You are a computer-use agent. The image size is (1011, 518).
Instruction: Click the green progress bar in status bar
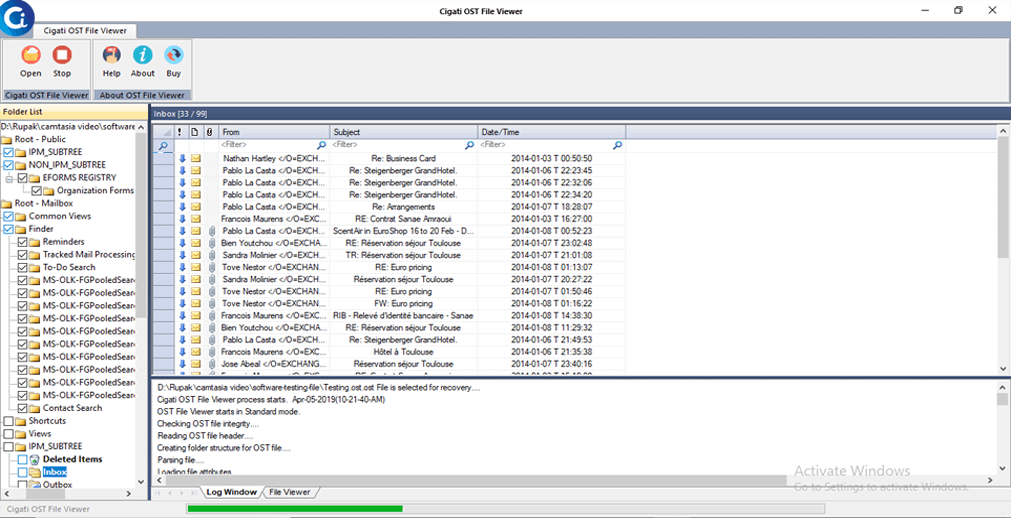(295, 509)
